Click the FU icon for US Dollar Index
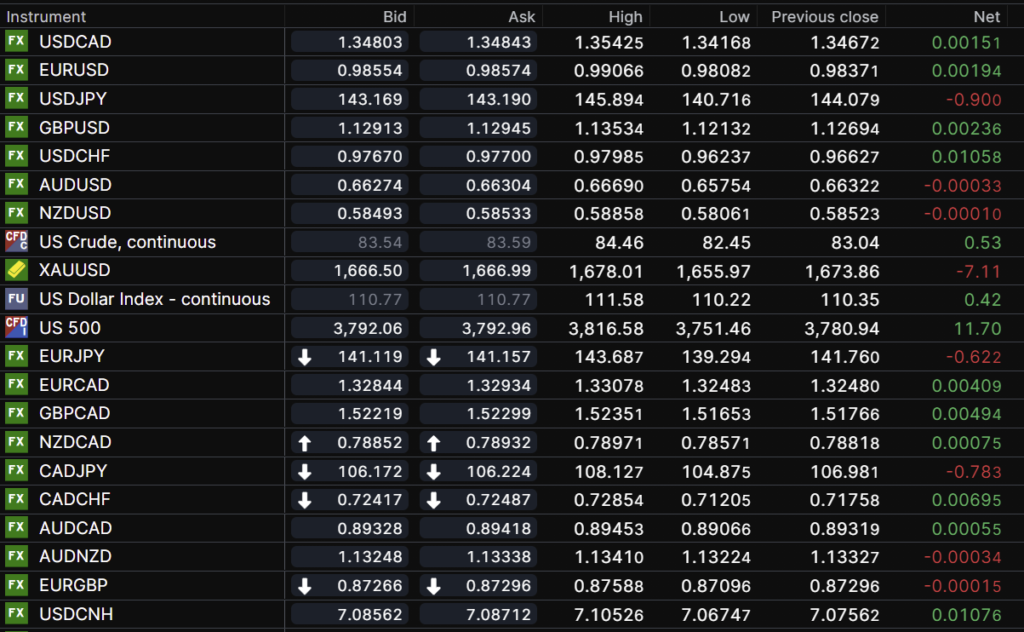 [16, 299]
